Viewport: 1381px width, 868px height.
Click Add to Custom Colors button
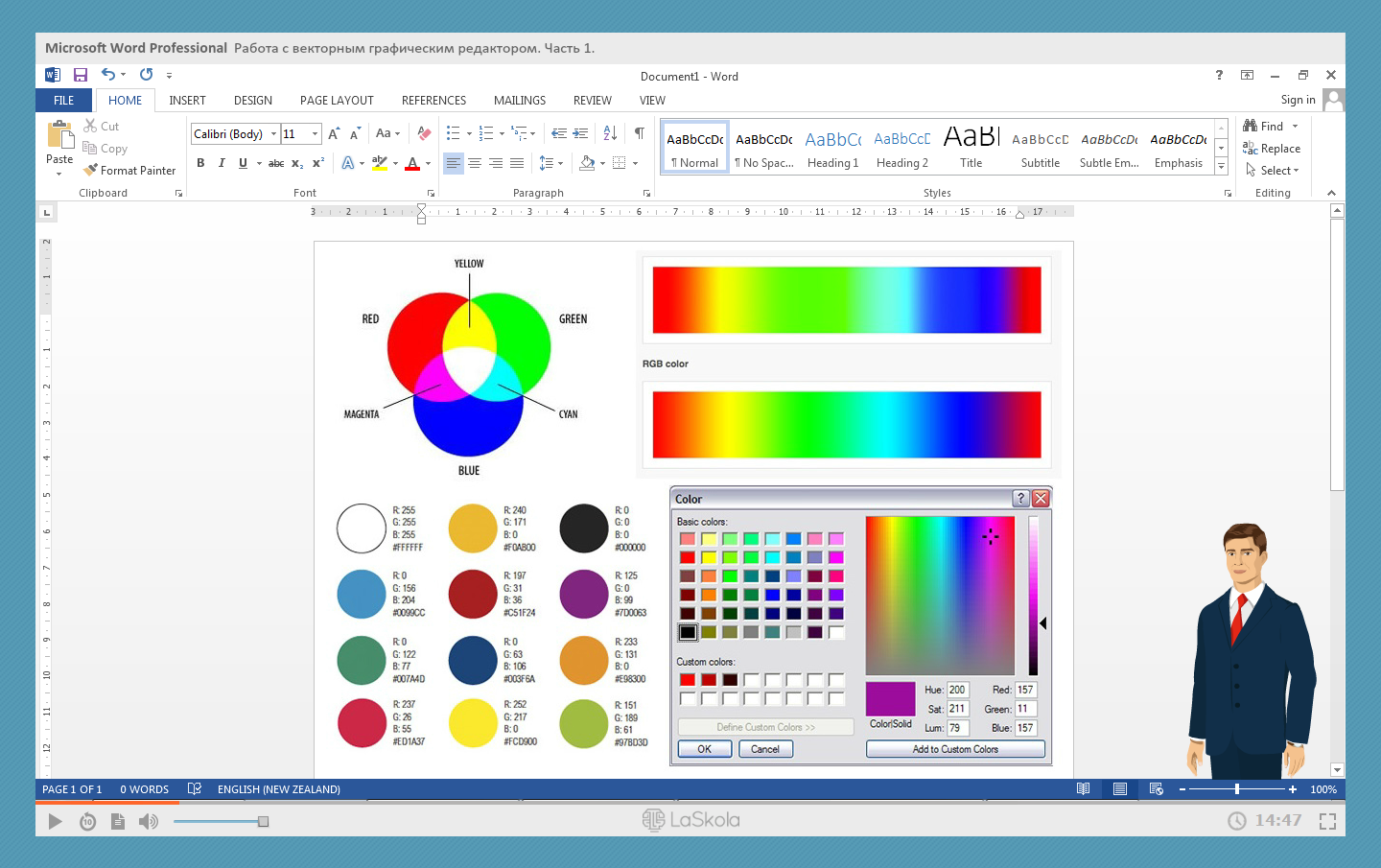coord(955,749)
